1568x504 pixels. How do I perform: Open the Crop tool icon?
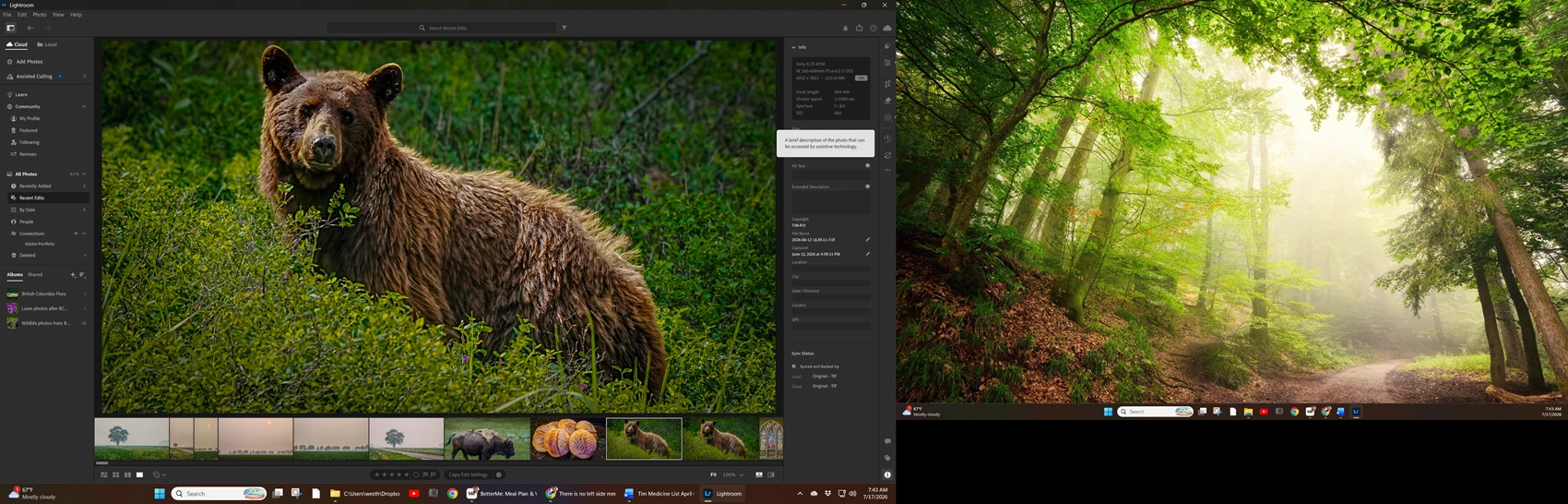click(x=887, y=83)
